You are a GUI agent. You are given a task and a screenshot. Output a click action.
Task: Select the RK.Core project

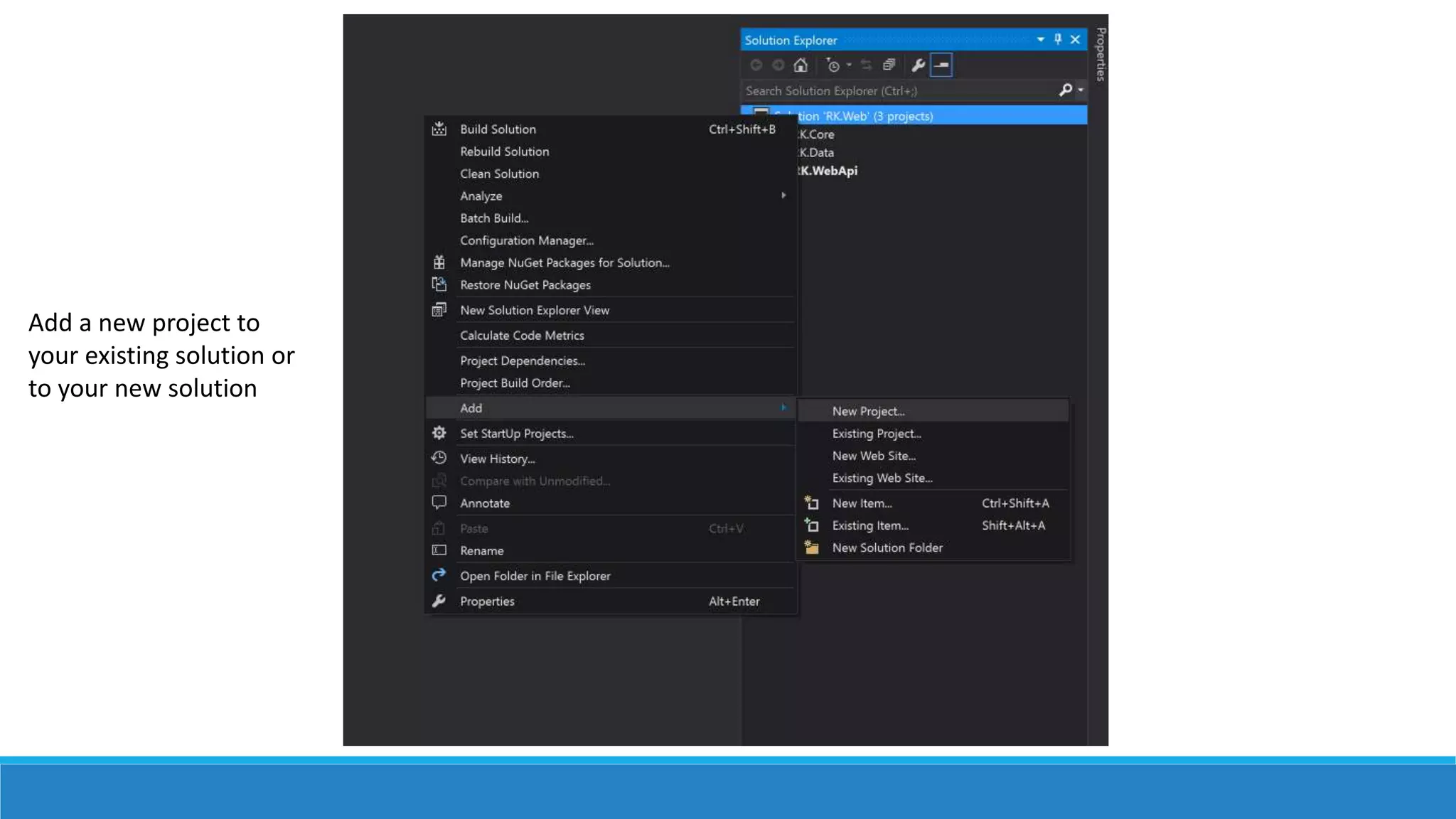tap(816, 134)
